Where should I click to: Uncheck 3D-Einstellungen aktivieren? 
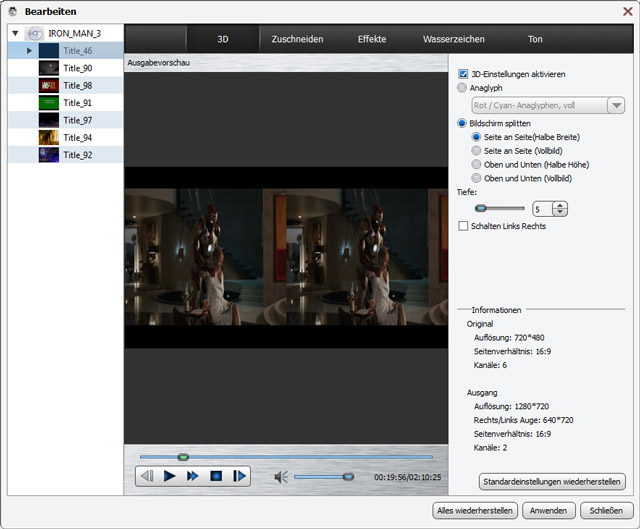pos(463,74)
